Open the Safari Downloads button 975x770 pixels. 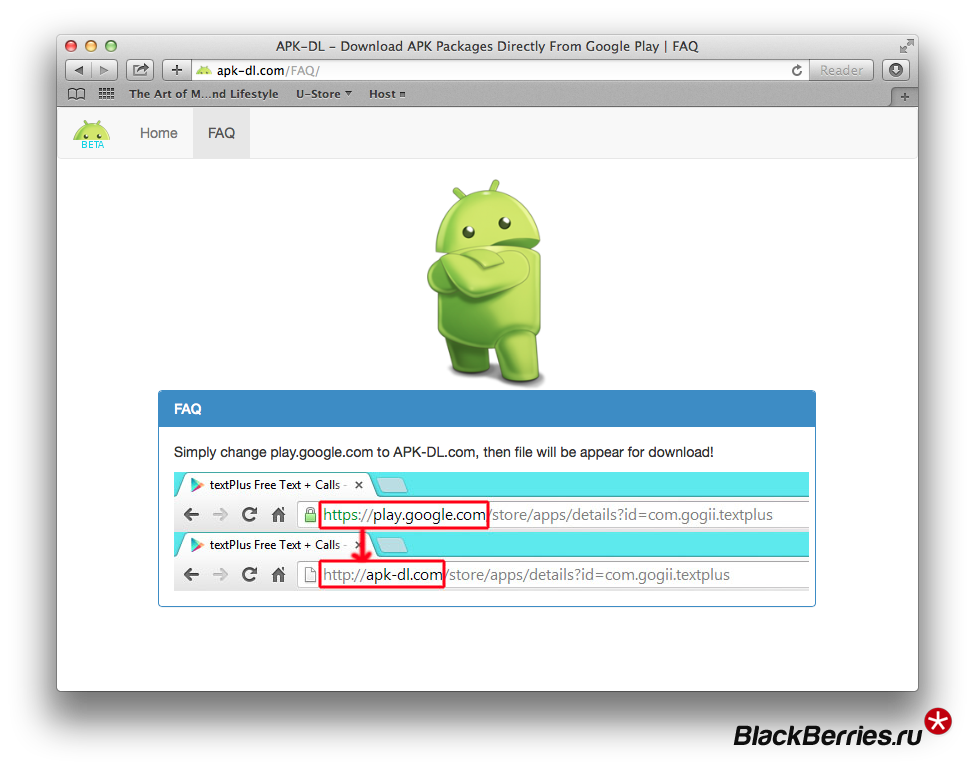[895, 70]
